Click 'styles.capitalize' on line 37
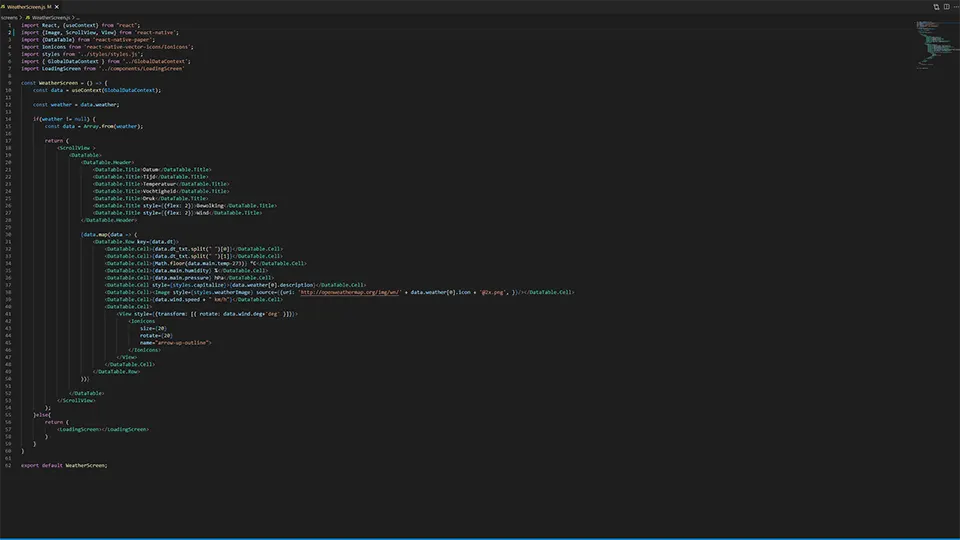The height and width of the screenshot is (540, 960). tap(198, 285)
